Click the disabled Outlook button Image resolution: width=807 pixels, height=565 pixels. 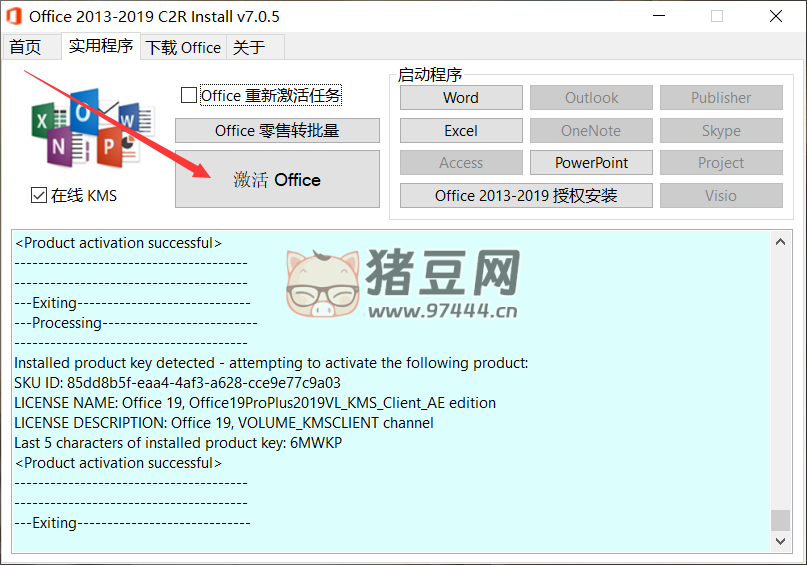coord(591,98)
